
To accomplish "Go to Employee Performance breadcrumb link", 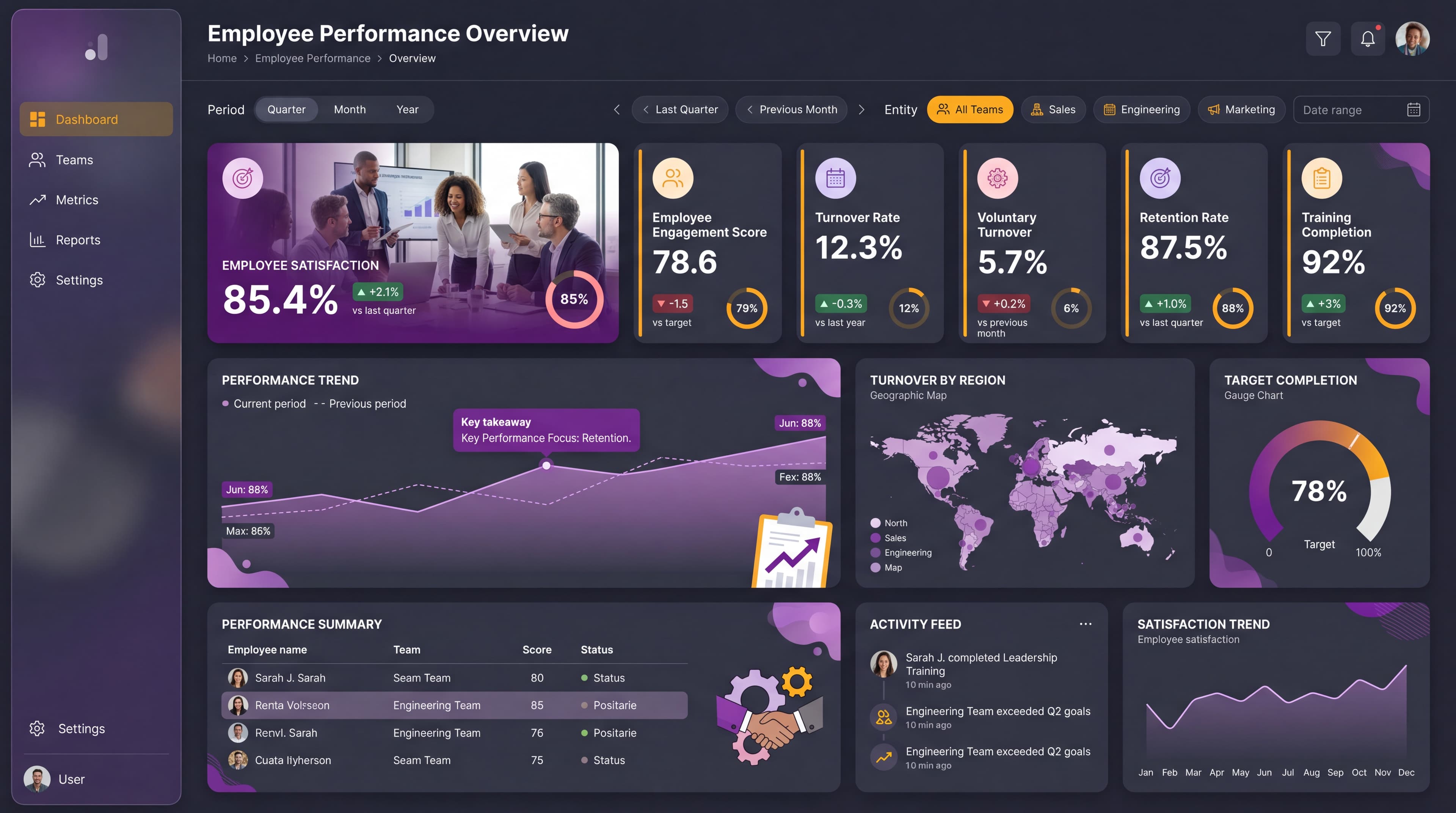I will click(312, 58).
